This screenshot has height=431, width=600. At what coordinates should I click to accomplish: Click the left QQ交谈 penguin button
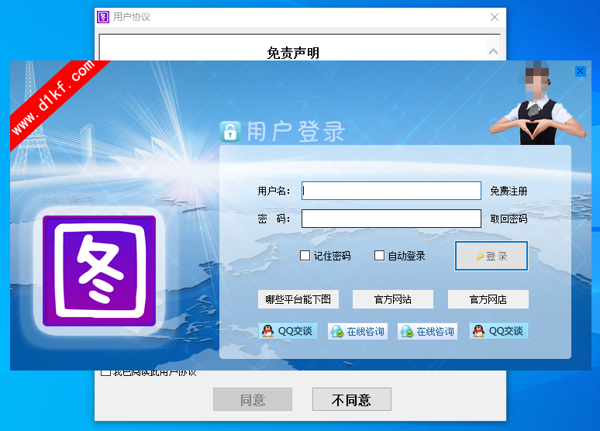tap(287, 331)
